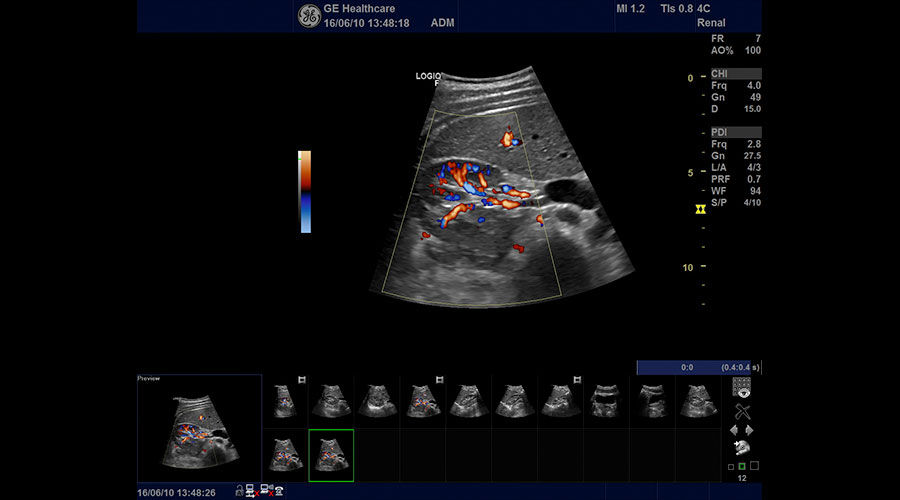
Task: Click the main renal Doppler image
Action: (502, 189)
